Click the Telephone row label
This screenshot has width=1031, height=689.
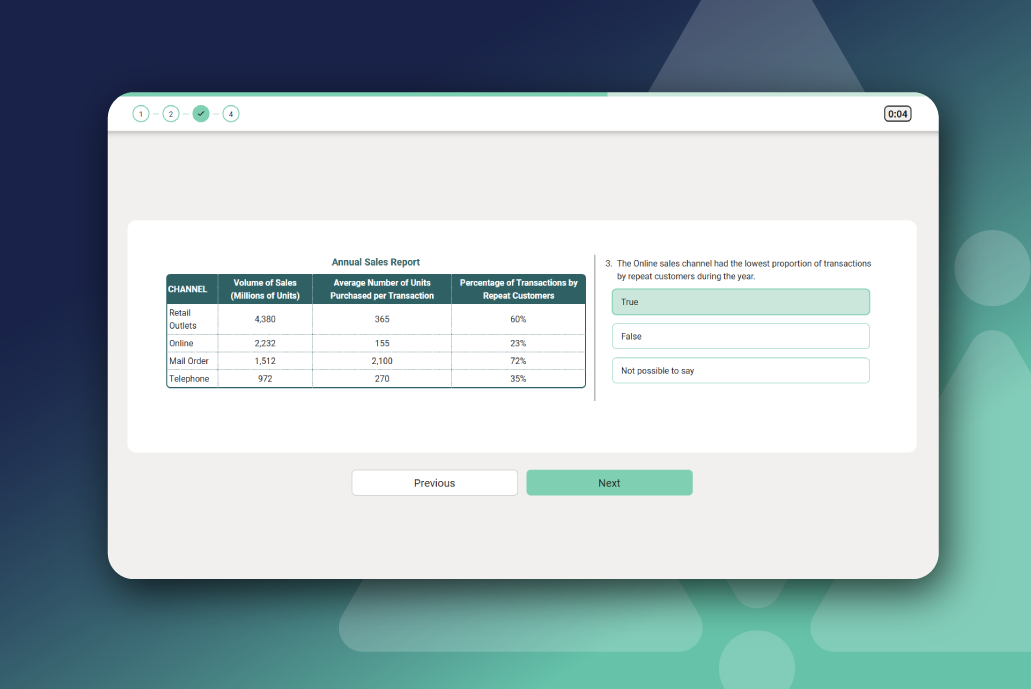point(189,379)
